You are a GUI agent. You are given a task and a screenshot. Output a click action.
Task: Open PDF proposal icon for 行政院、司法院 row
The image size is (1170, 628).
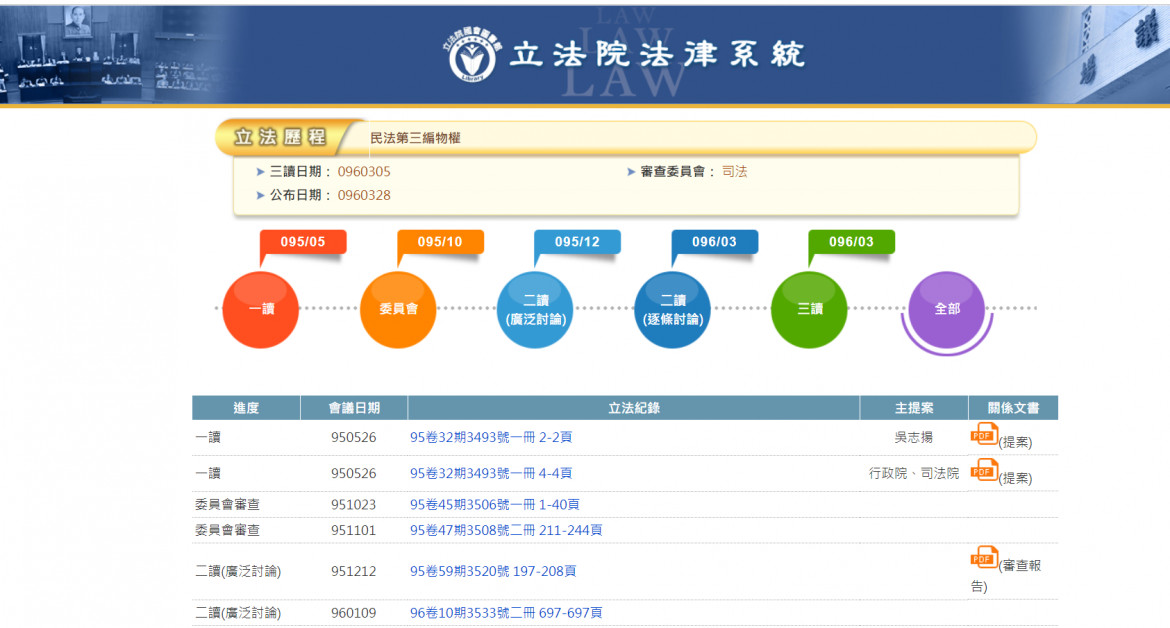point(984,470)
